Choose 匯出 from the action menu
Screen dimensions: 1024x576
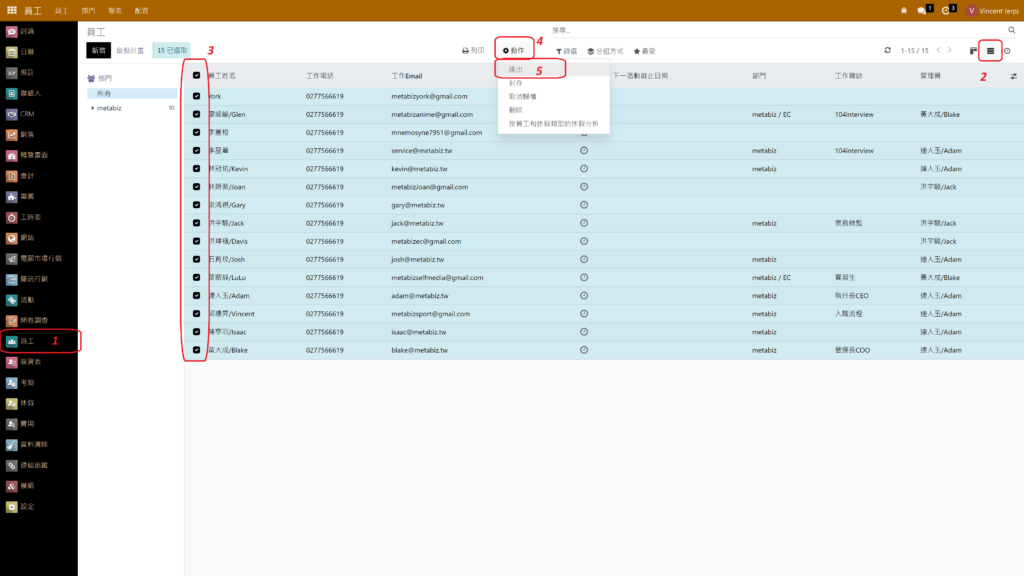click(x=517, y=70)
